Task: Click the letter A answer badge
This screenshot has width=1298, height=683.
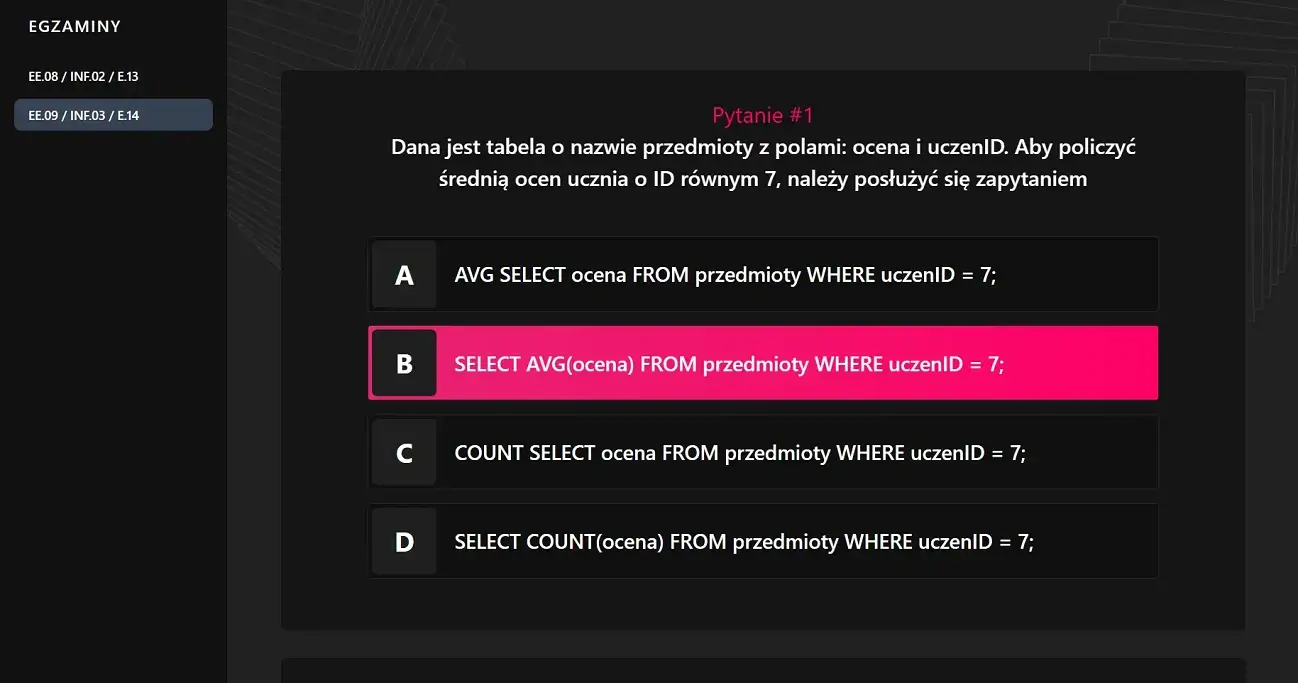Action: [404, 275]
